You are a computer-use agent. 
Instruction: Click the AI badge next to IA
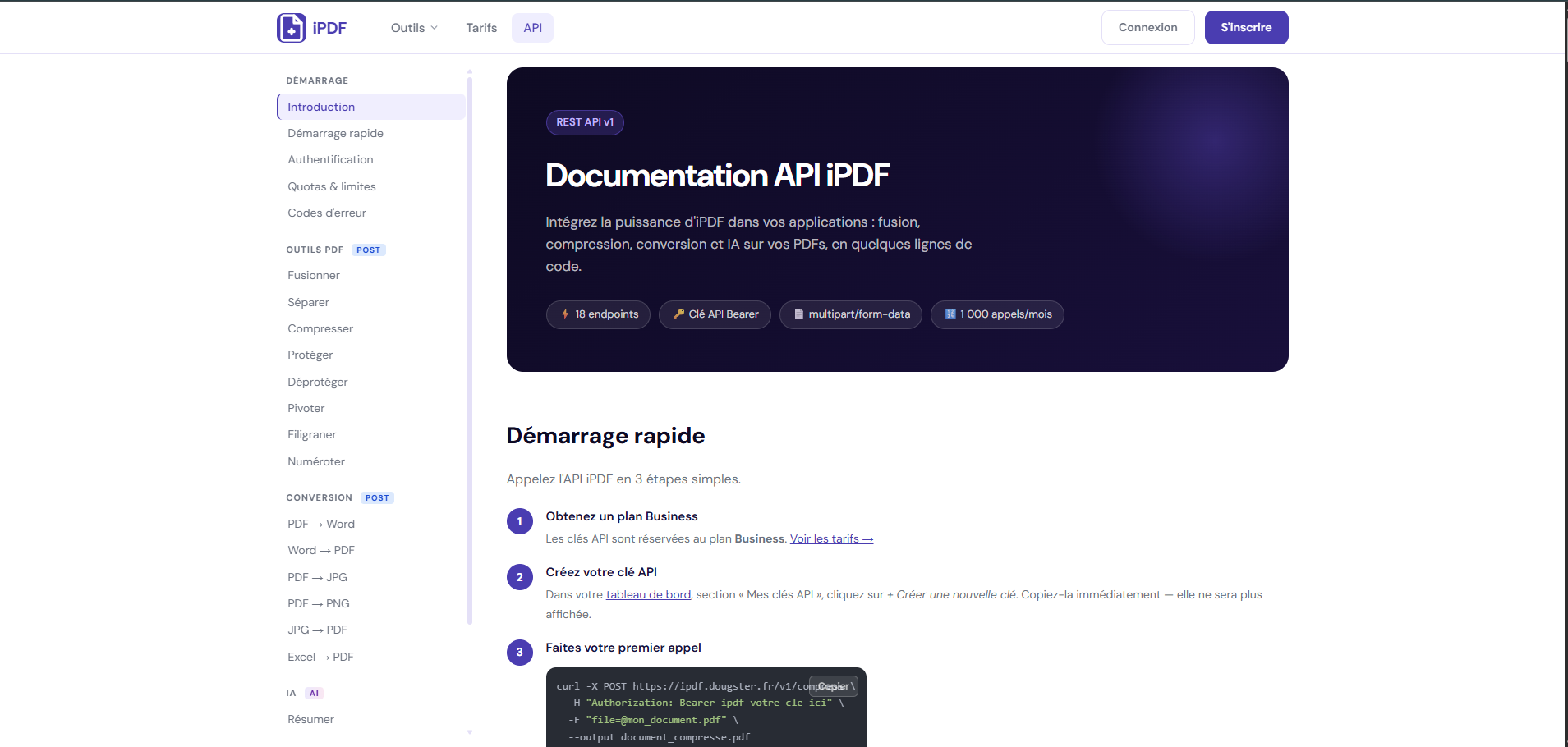click(x=314, y=694)
